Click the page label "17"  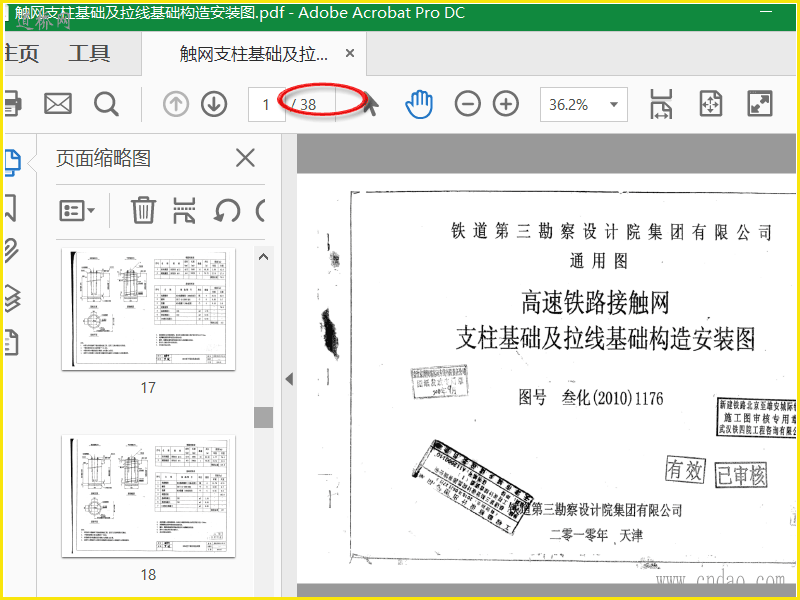pyautogui.click(x=148, y=388)
